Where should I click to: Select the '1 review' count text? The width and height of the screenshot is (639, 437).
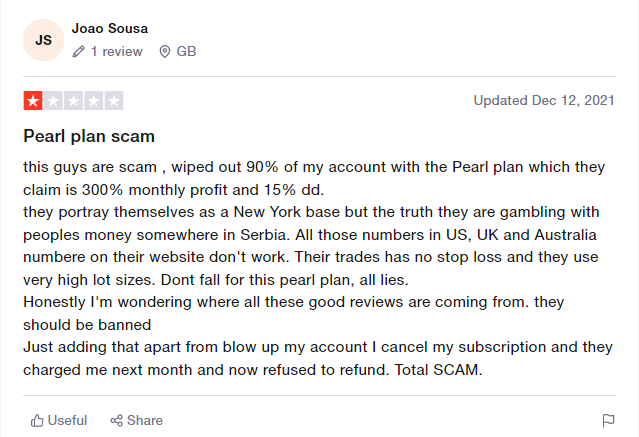pos(117,51)
